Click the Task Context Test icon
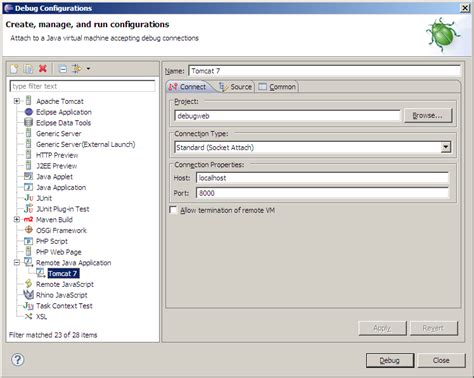The height and width of the screenshot is (378, 474). click(29, 305)
